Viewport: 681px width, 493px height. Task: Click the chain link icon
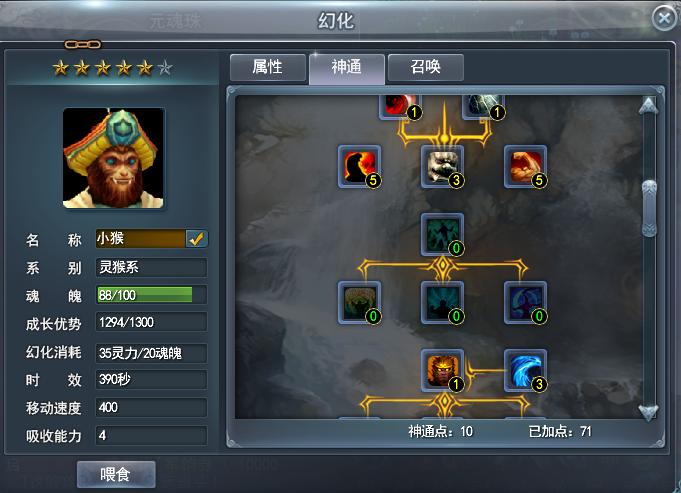tap(83, 44)
